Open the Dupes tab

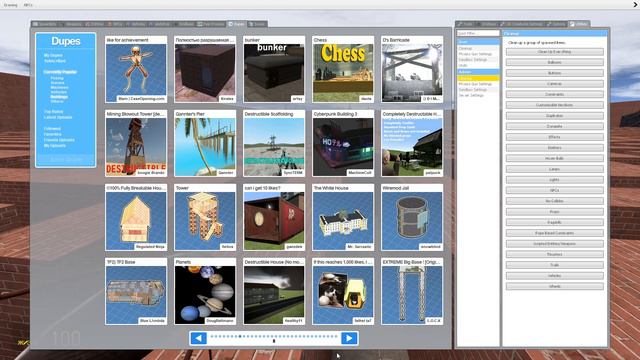(x=236, y=24)
